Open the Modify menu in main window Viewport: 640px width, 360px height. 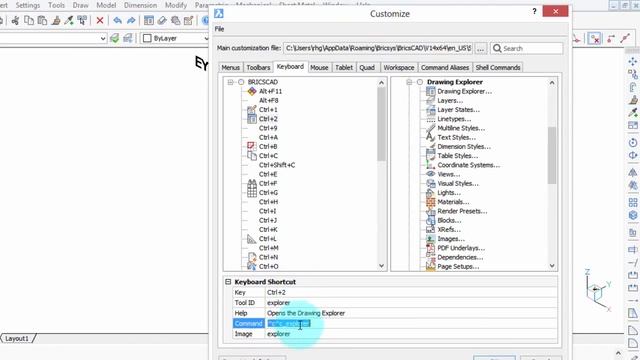(x=176, y=5)
